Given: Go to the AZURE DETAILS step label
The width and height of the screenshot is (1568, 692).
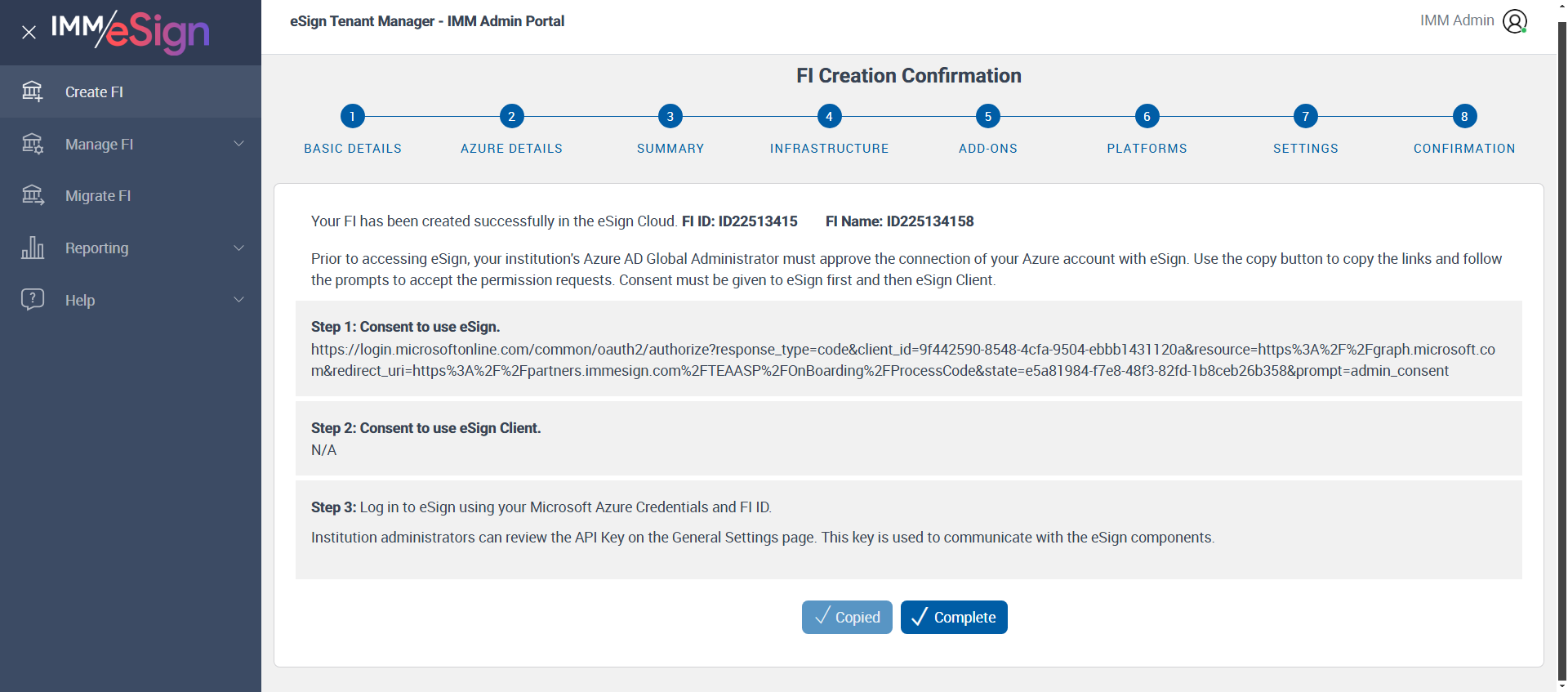Looking at the screenshot, I should click(511, 149).
